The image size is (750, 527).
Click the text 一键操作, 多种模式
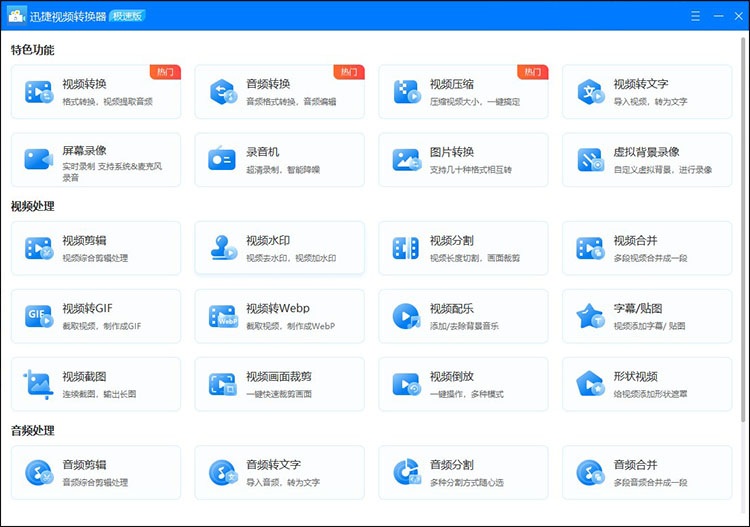point(467,394)
